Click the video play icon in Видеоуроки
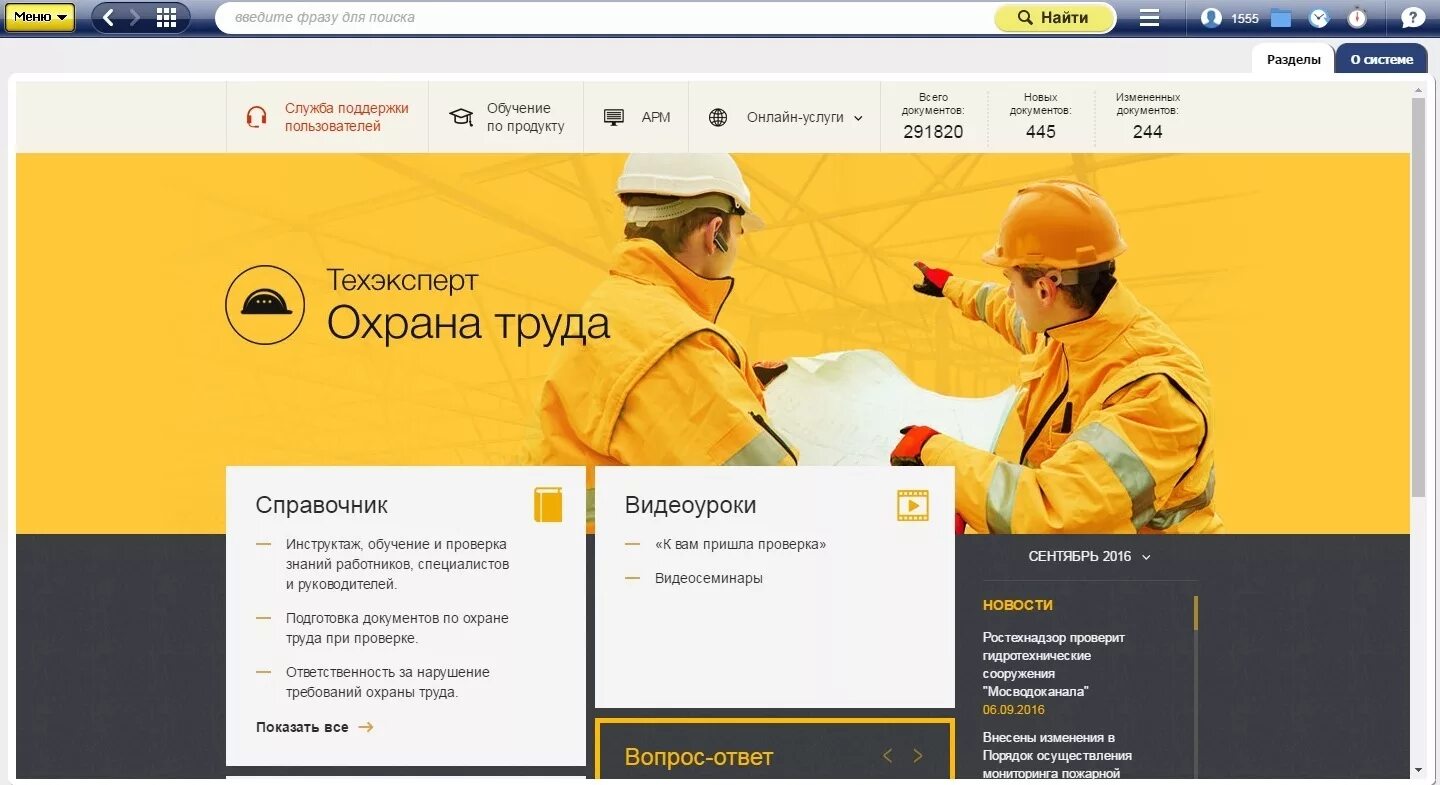Screen dimensions: 1440x785 point(913,505)
